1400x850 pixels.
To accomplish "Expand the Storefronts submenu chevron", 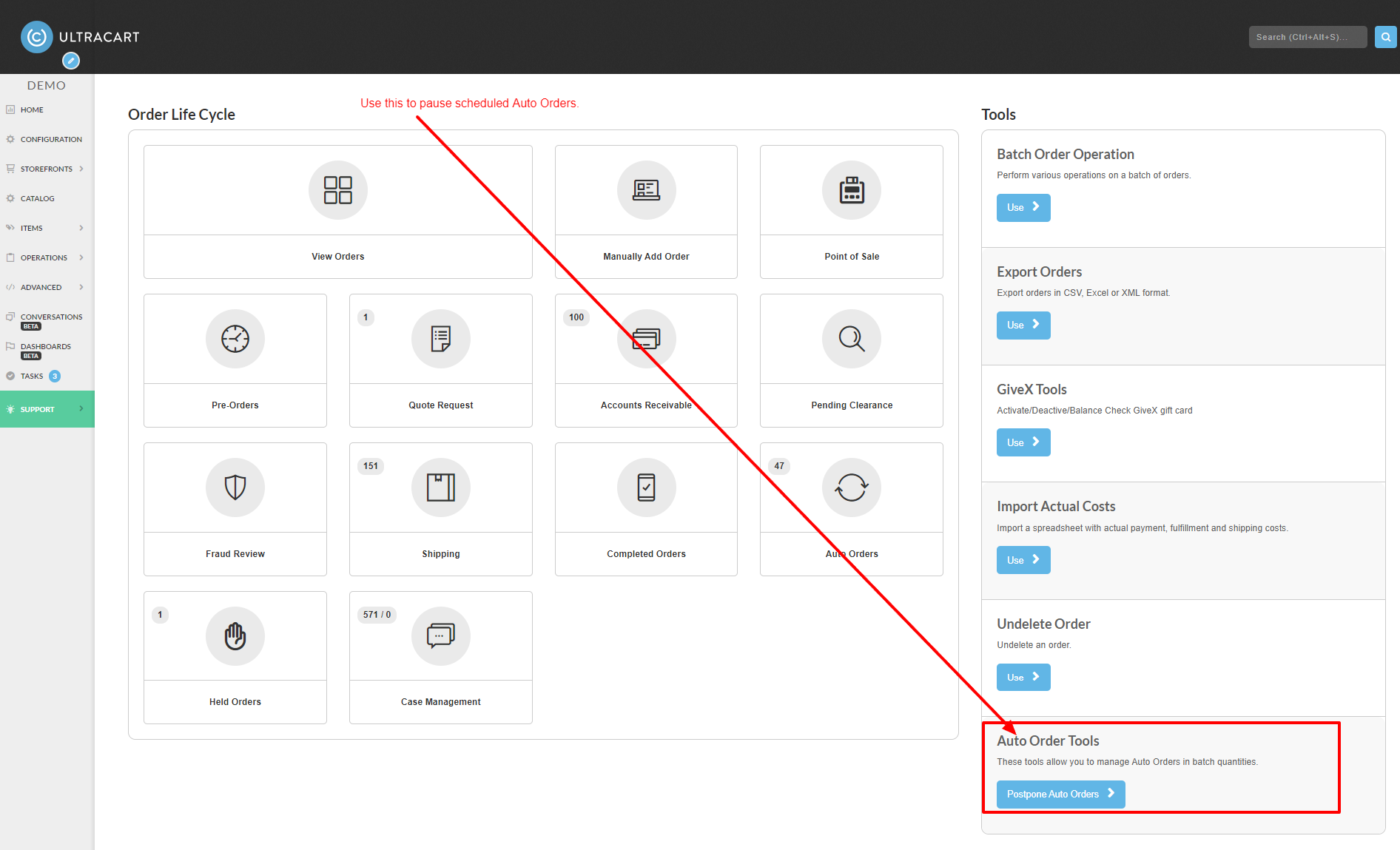I will (x=81, y=169).
